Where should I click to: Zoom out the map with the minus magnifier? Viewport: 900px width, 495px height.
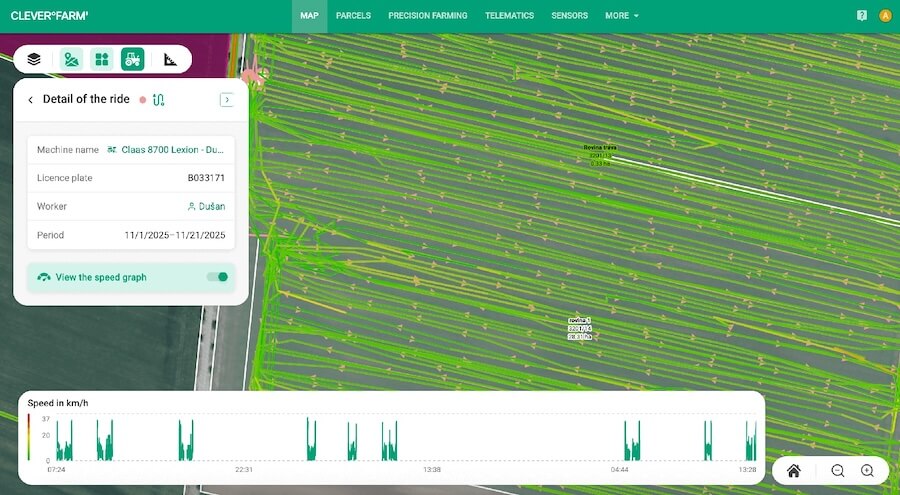[x=837, y=471]
